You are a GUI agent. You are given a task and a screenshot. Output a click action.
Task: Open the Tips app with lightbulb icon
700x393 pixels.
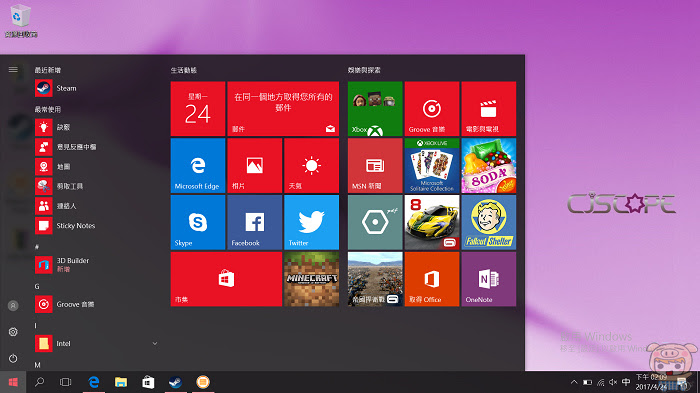click(x=96, y=127)
